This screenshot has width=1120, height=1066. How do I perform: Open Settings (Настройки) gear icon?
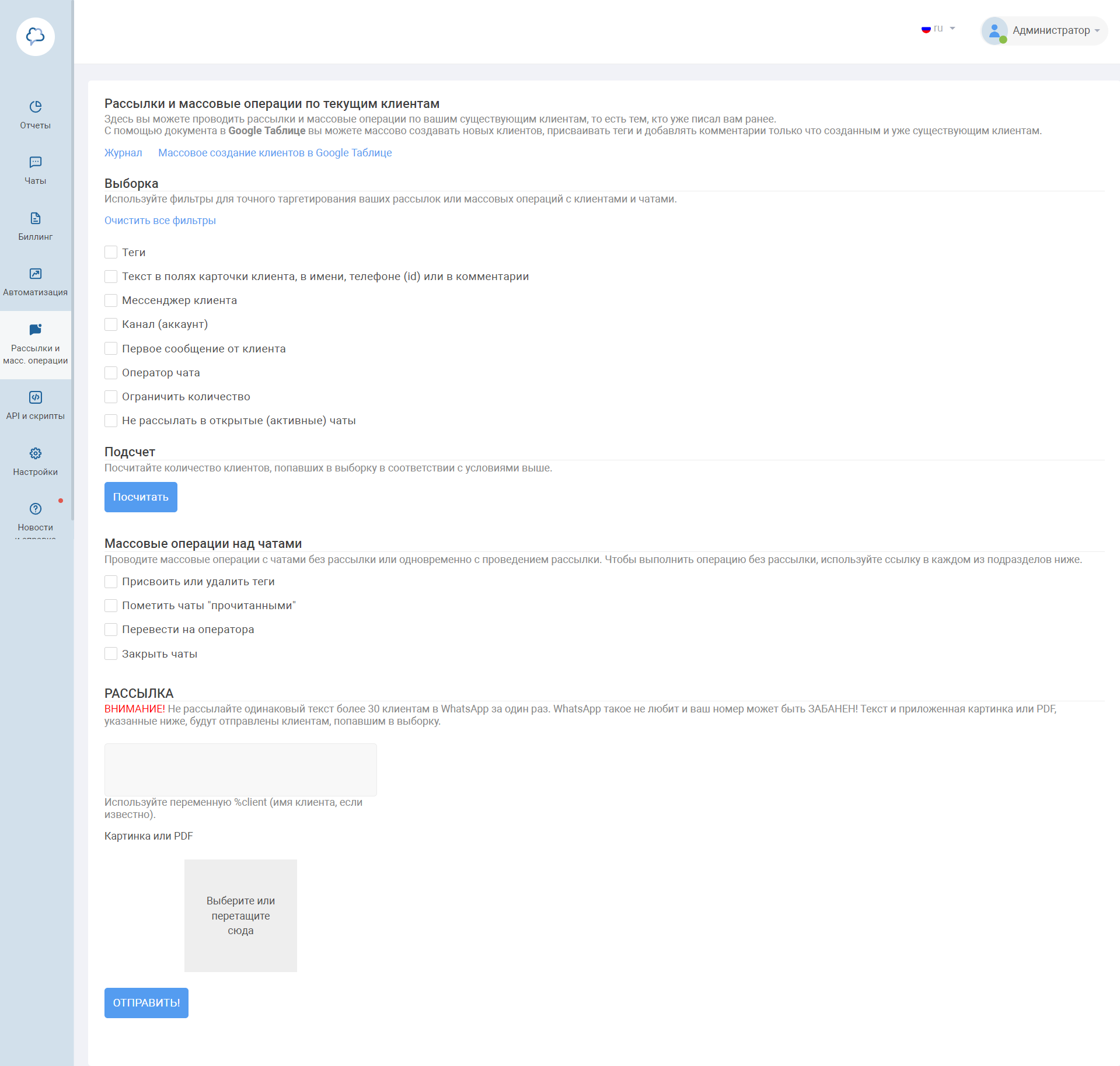36,453
